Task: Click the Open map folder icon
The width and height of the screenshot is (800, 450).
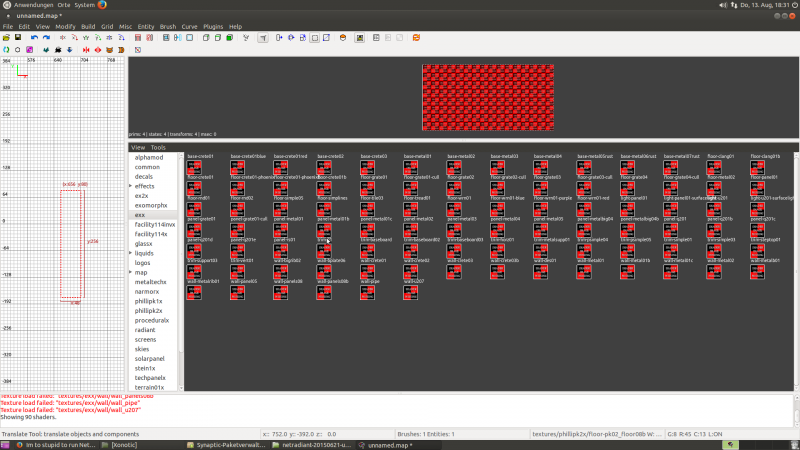Action: pos(7,38)
